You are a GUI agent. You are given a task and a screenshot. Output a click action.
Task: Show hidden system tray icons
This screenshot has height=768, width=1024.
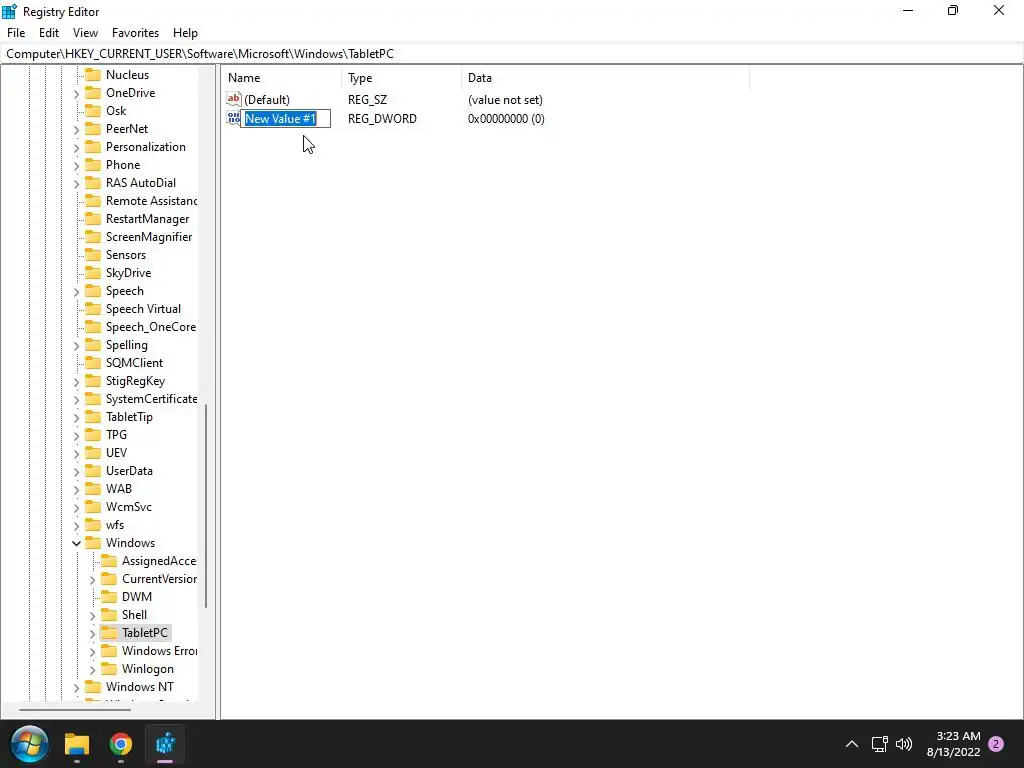(852, 744)
